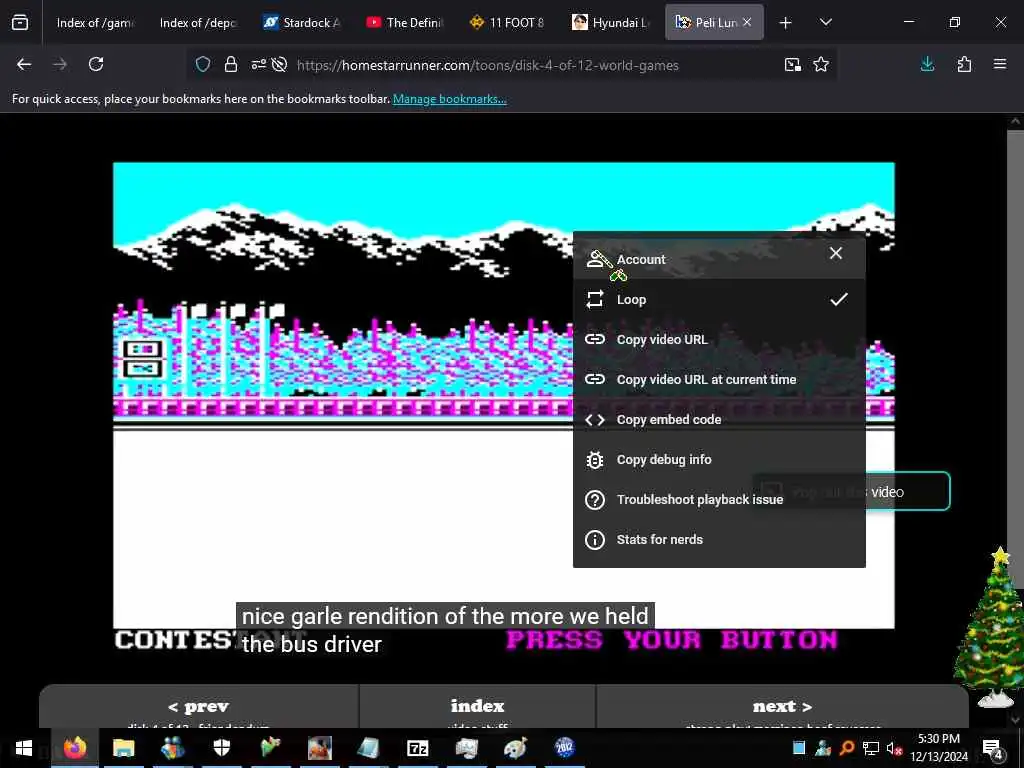
Task: Click the picture-in-picture icon in address bar
Action: [793, 64]
